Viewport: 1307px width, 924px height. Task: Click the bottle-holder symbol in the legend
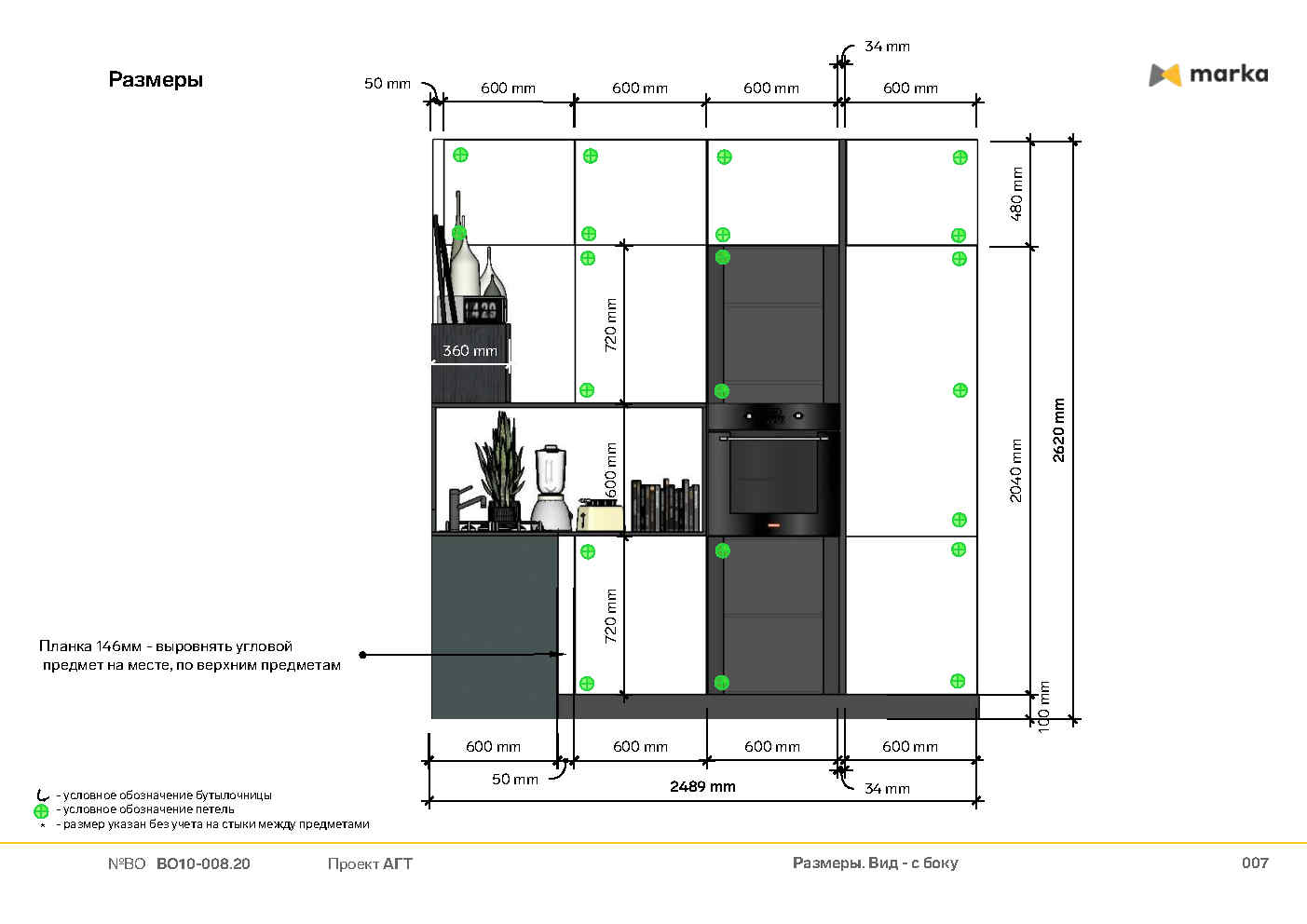pos(42,795)
